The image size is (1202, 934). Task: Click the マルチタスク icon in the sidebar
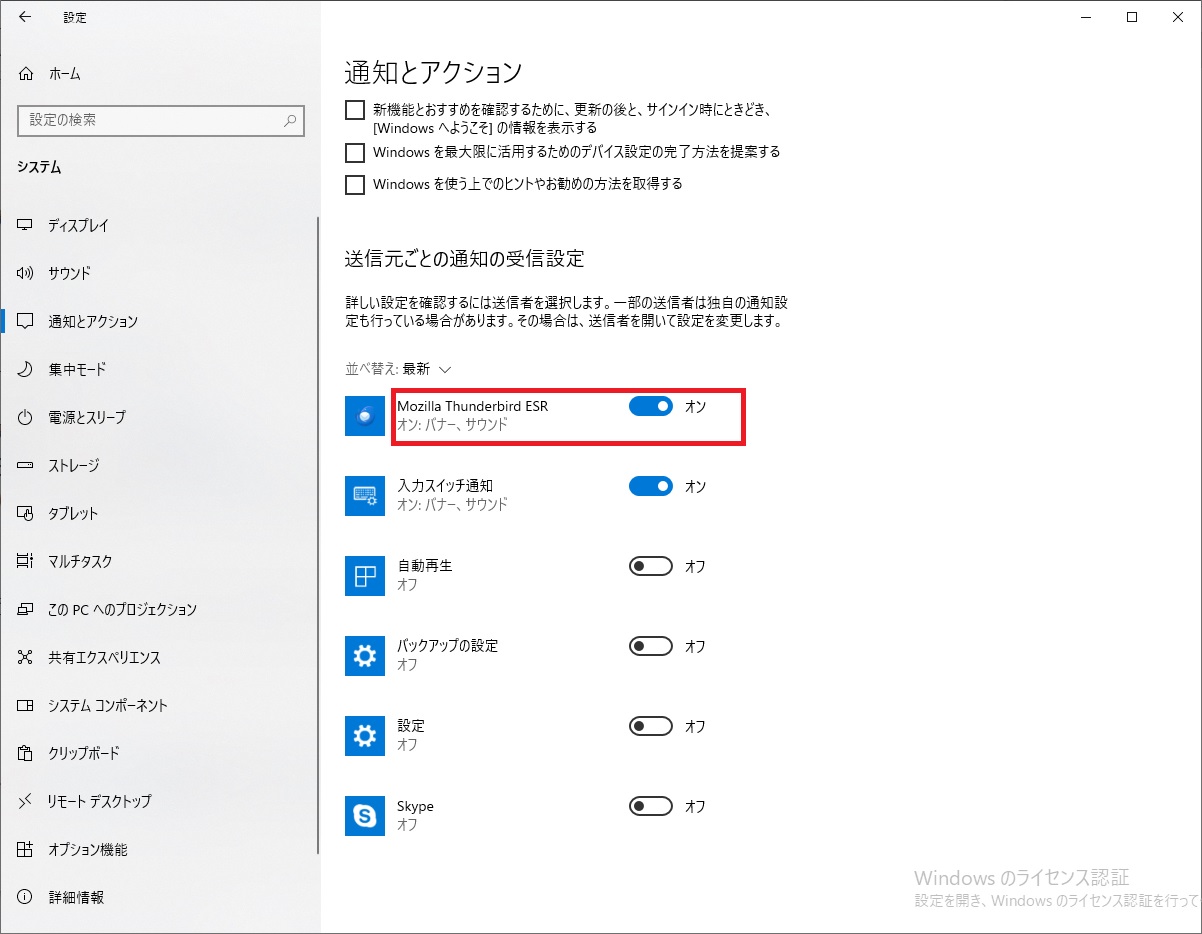pyautogui.click(x=26, y=561)
